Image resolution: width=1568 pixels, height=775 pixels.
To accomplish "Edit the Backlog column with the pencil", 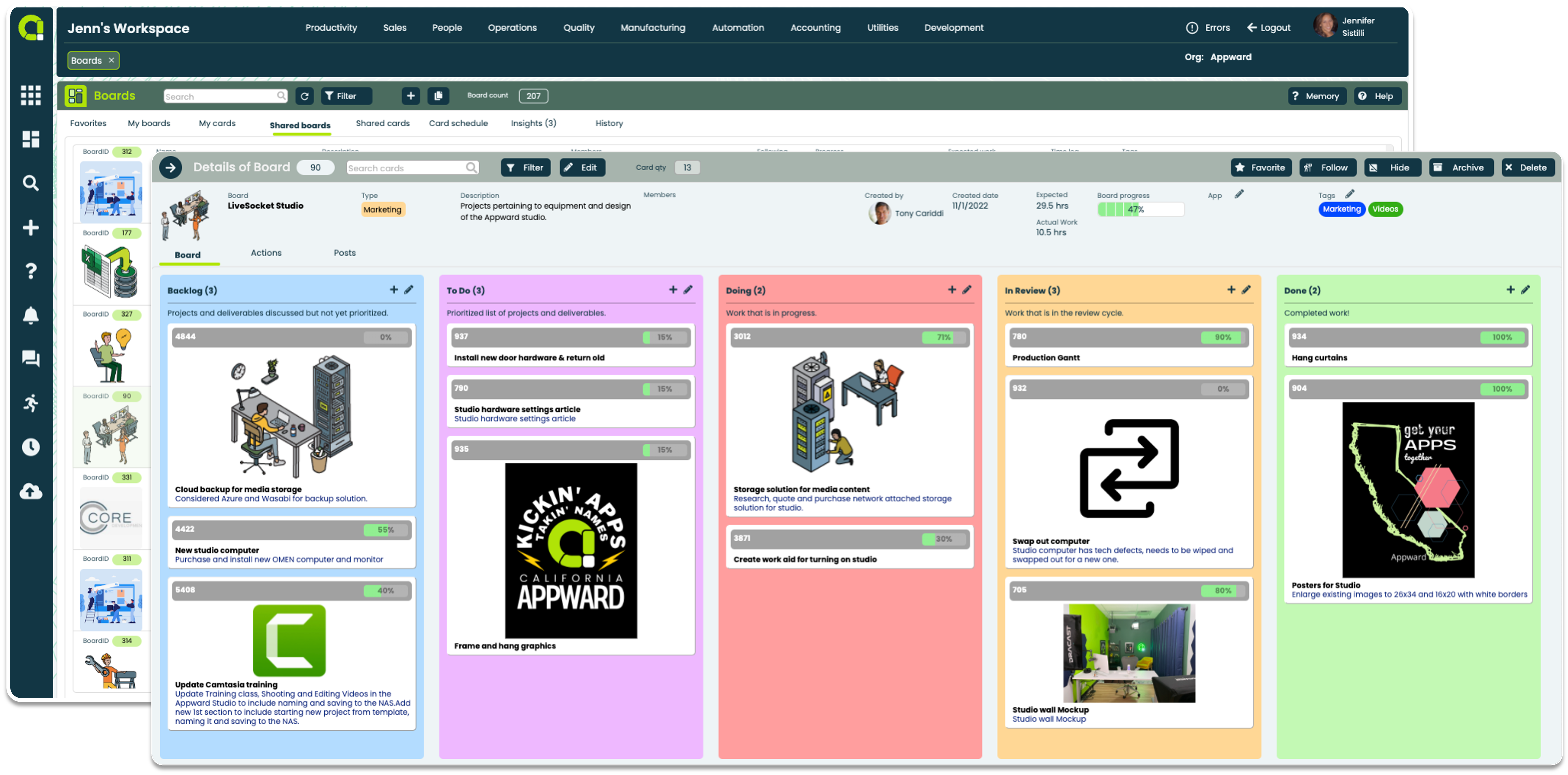I will 409,290.
